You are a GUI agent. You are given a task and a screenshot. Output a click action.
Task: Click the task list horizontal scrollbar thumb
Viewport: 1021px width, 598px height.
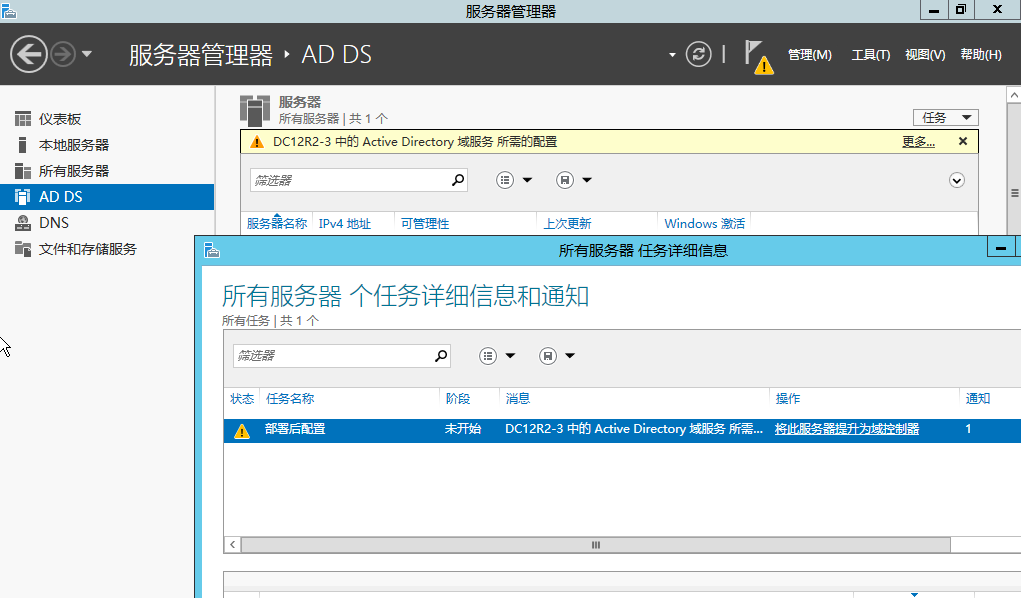[596, 545]
